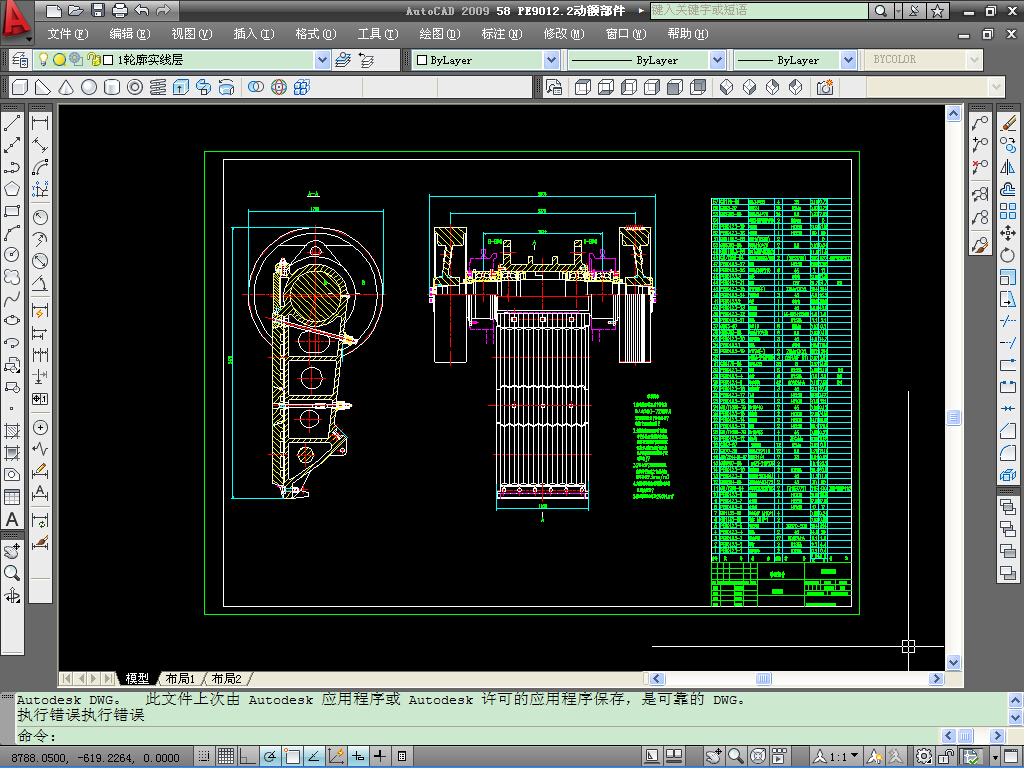Toggle layer on/off lightbulb icon
The image size is (1024, 768).
(43, 60)
